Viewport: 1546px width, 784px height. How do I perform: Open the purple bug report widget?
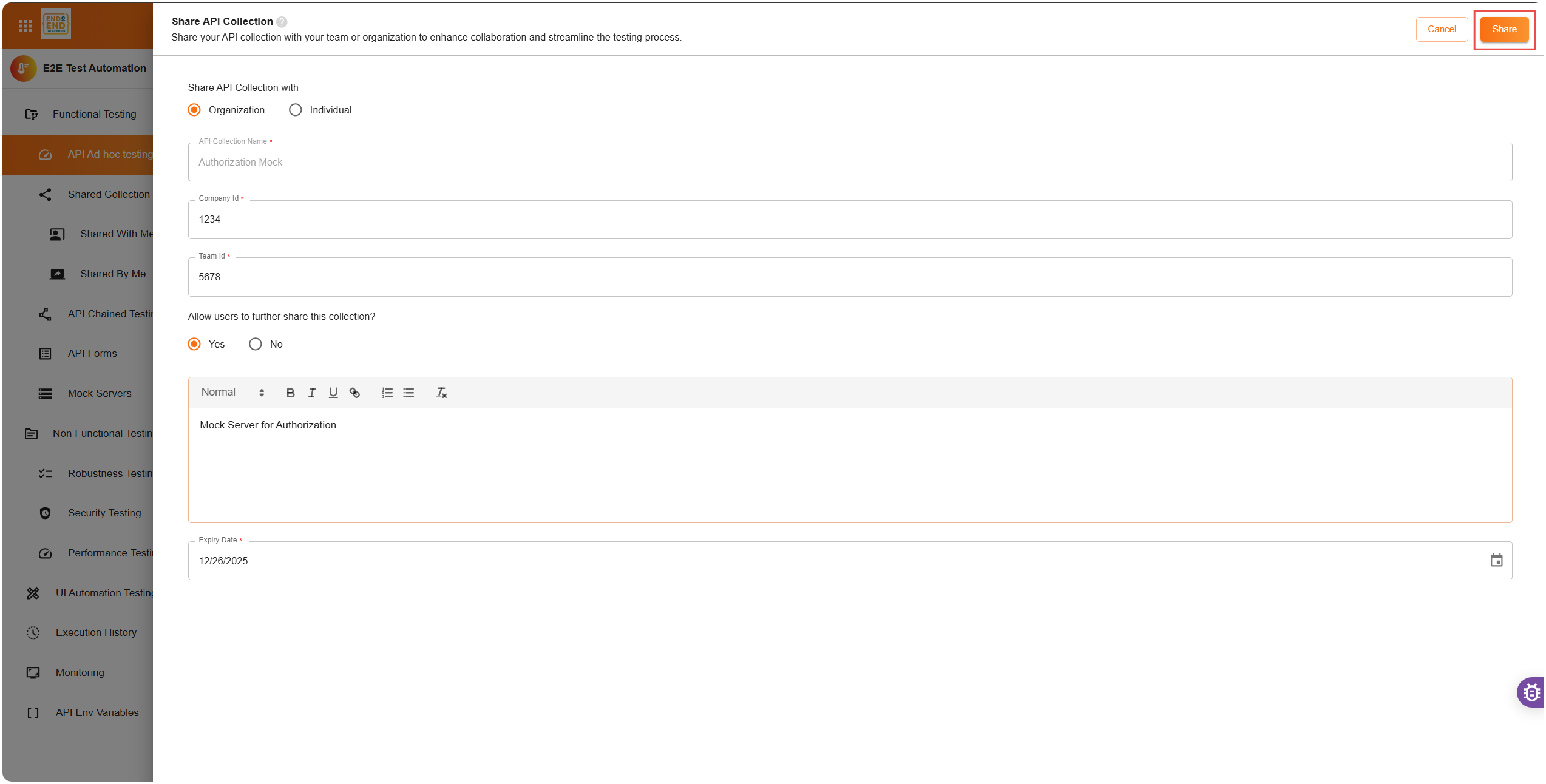point(1531,692)
